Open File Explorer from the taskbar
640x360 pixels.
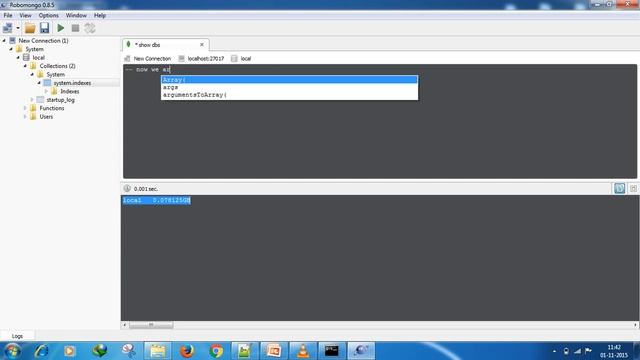coord(158,351)
